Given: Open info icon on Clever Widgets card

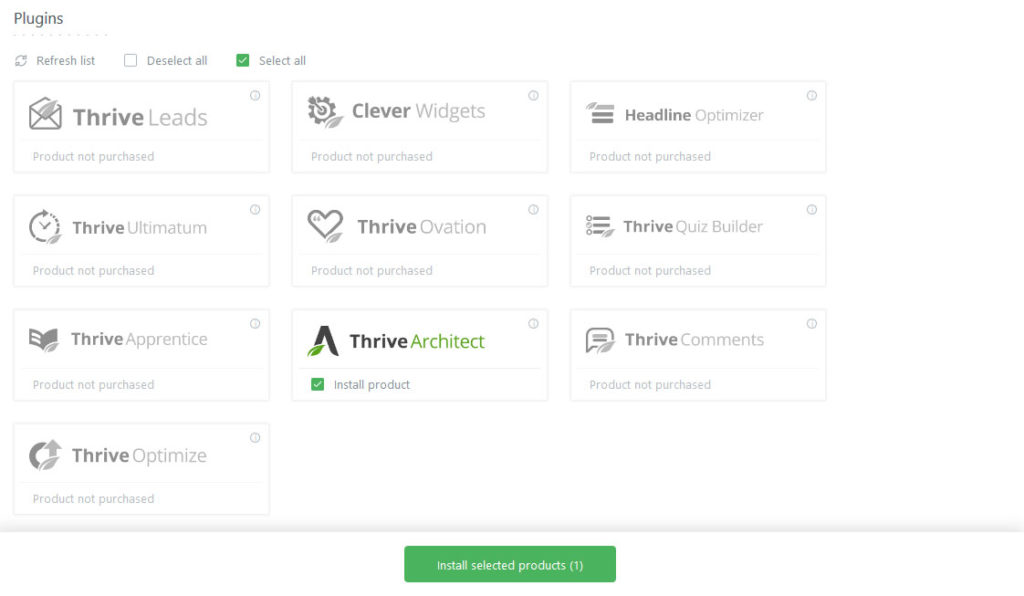Looking at the screenshot, I should pos(534,95).
